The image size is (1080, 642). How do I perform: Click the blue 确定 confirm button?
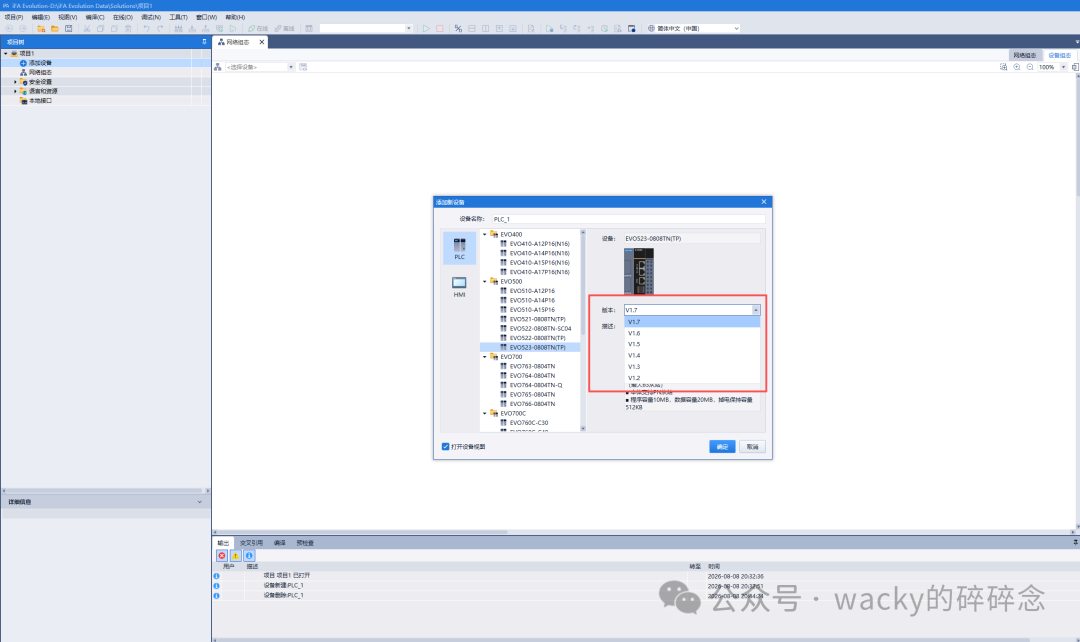pos(722,446)
